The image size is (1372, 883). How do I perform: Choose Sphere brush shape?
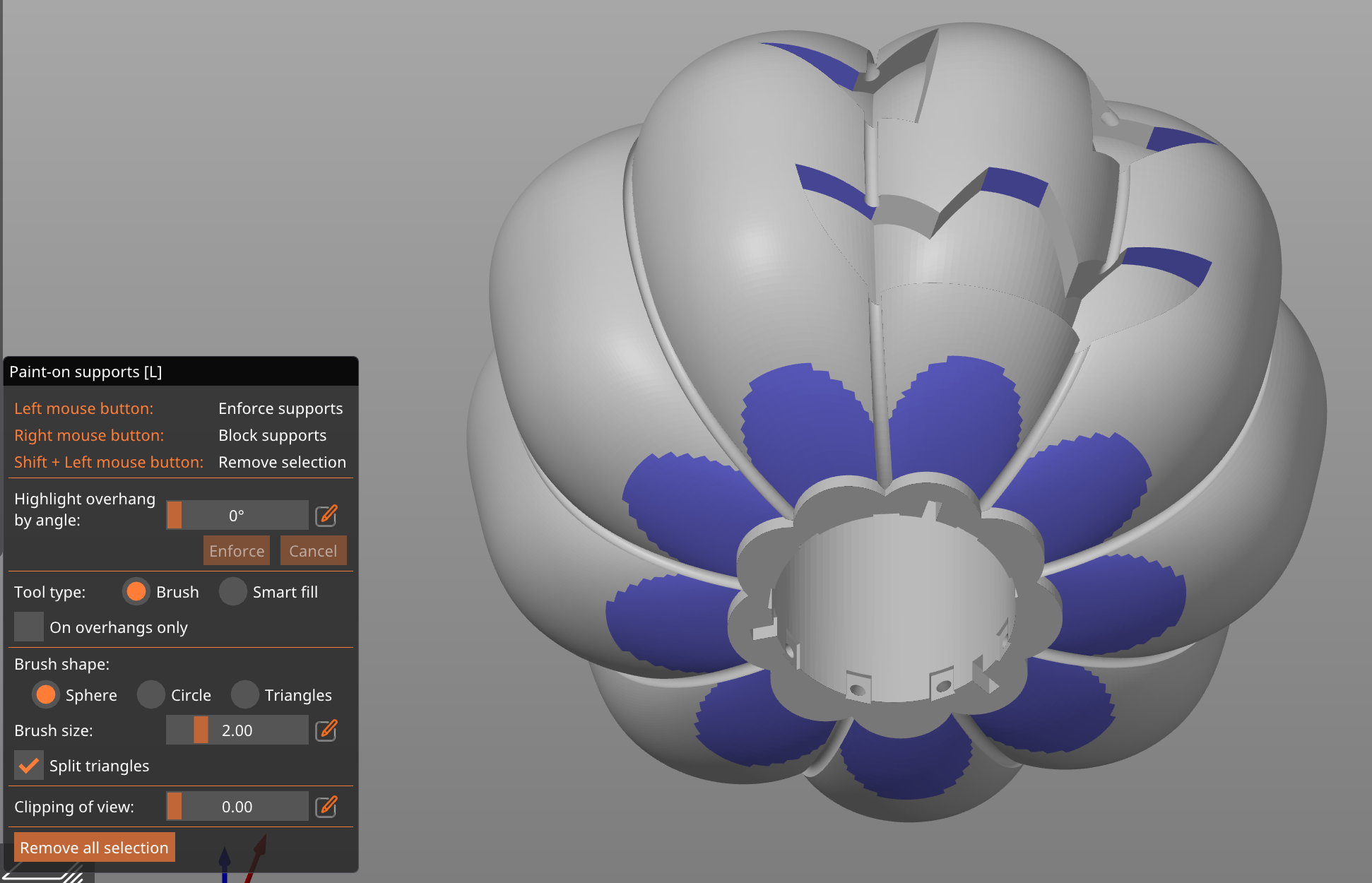tap(46, 694)
